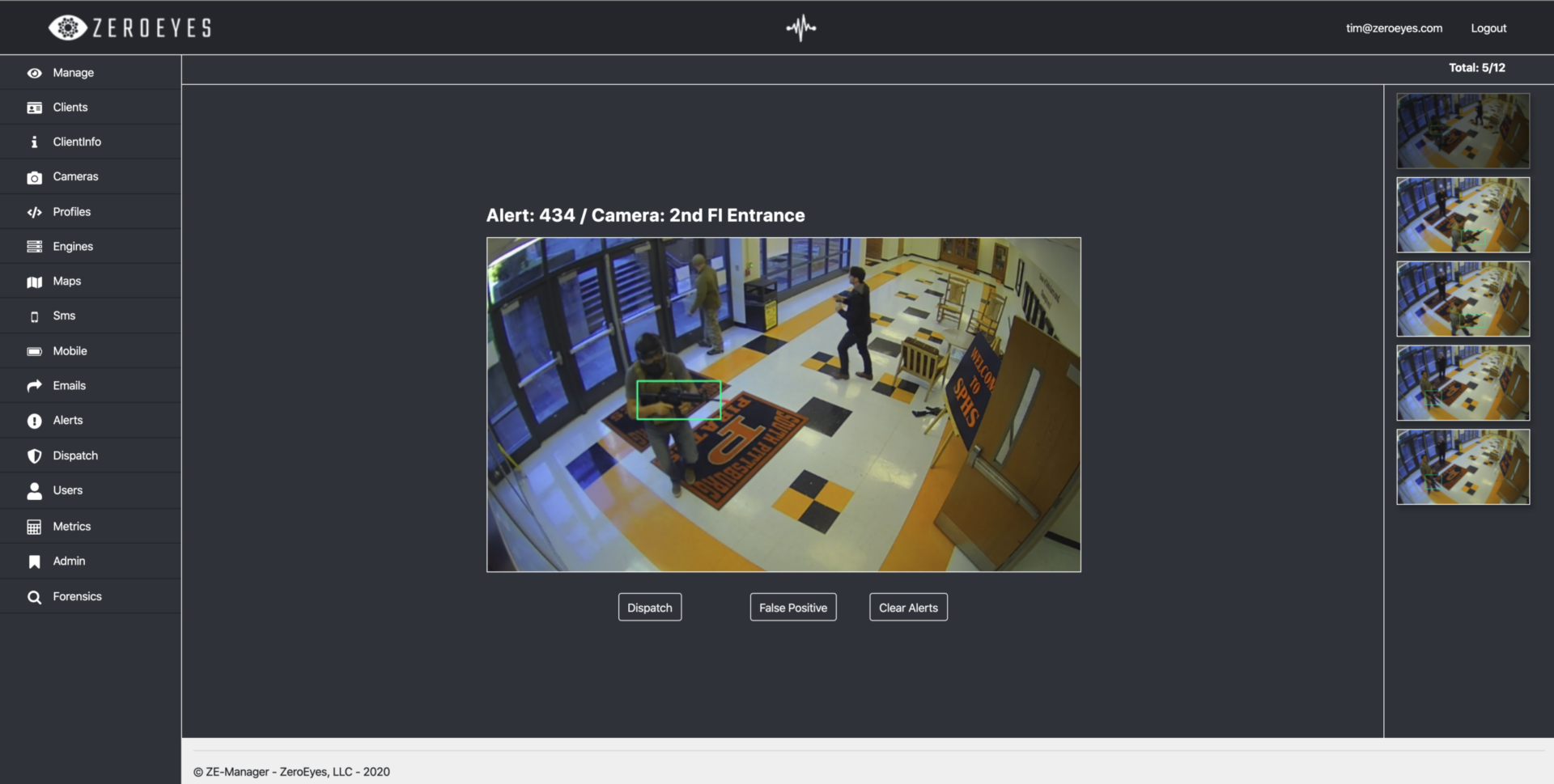Click the info icon beside ClientInfo

pyautogui.click(x=34, y=142)
